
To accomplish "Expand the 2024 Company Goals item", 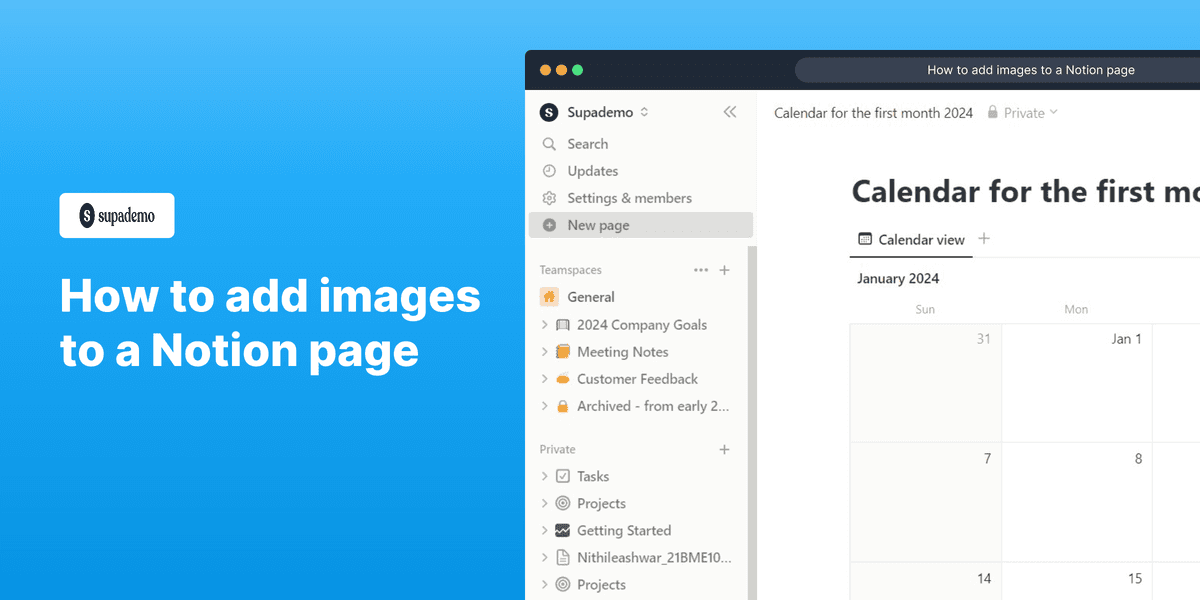I will tap(544, 324).
